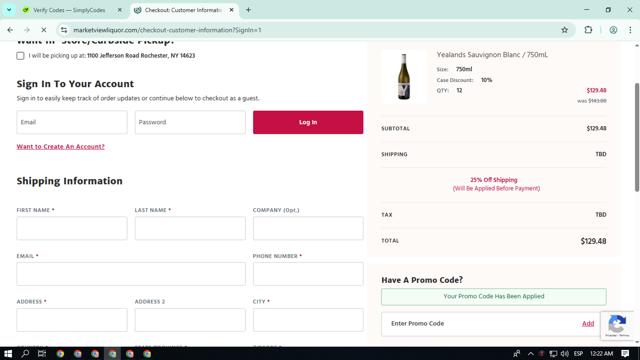Switch to Verify Codes SimplyCodes tab
Image resolution: width=640 pixels, height=360 pixels.
69,10
